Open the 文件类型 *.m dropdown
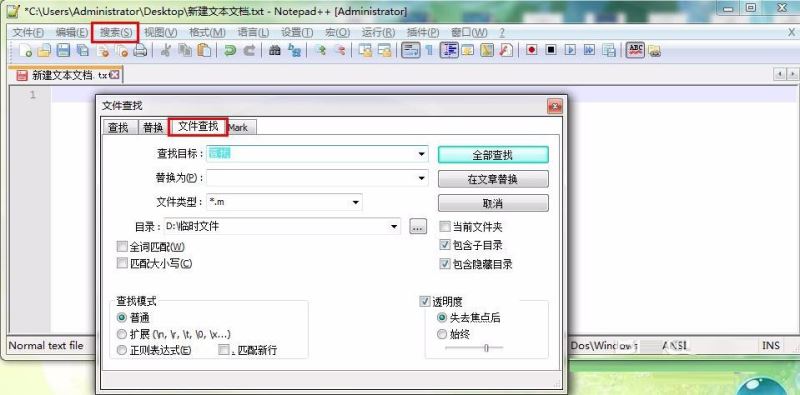 356,202
